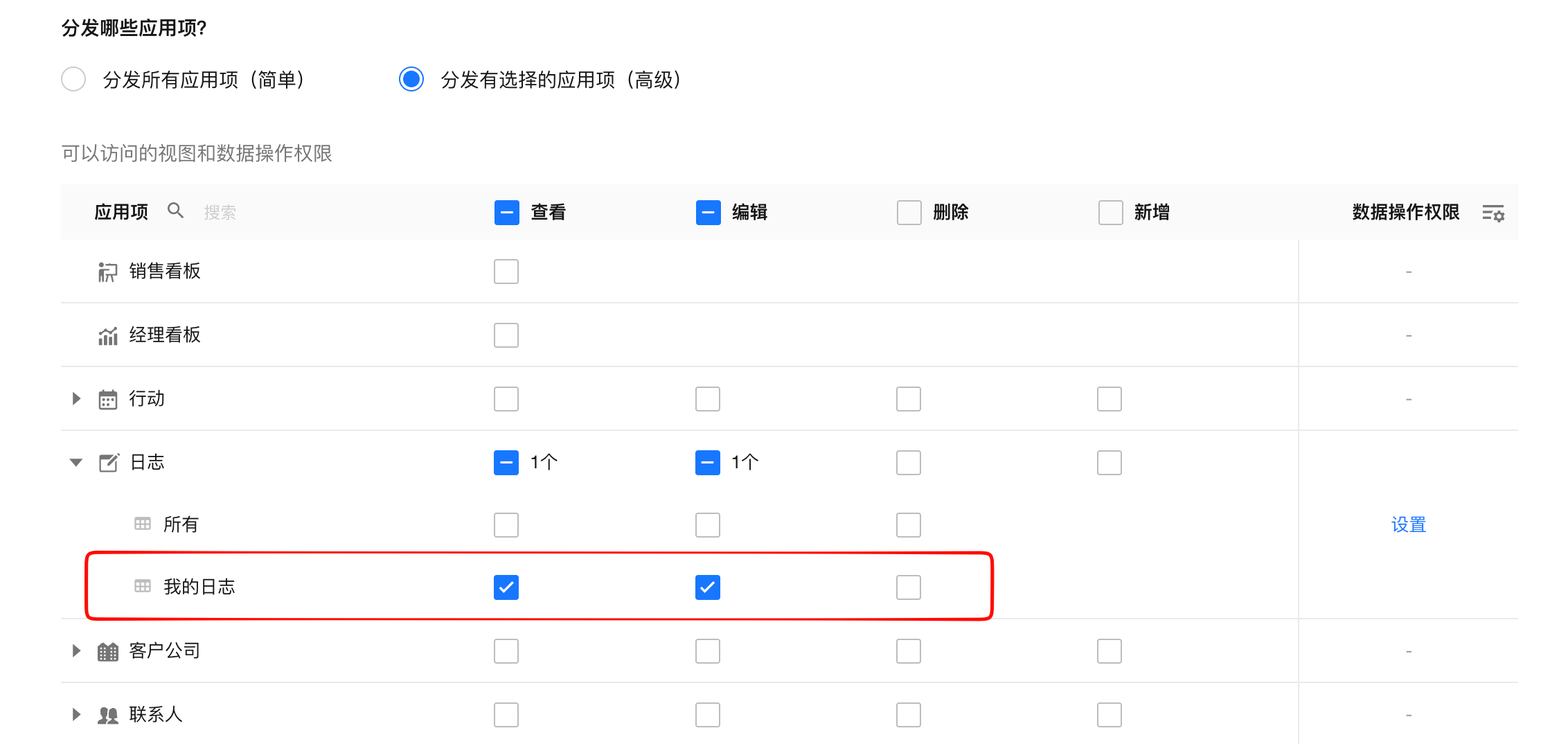Collapse the 日志 tree row
This screenshot has width=1568, height=744.
[76, 462]
